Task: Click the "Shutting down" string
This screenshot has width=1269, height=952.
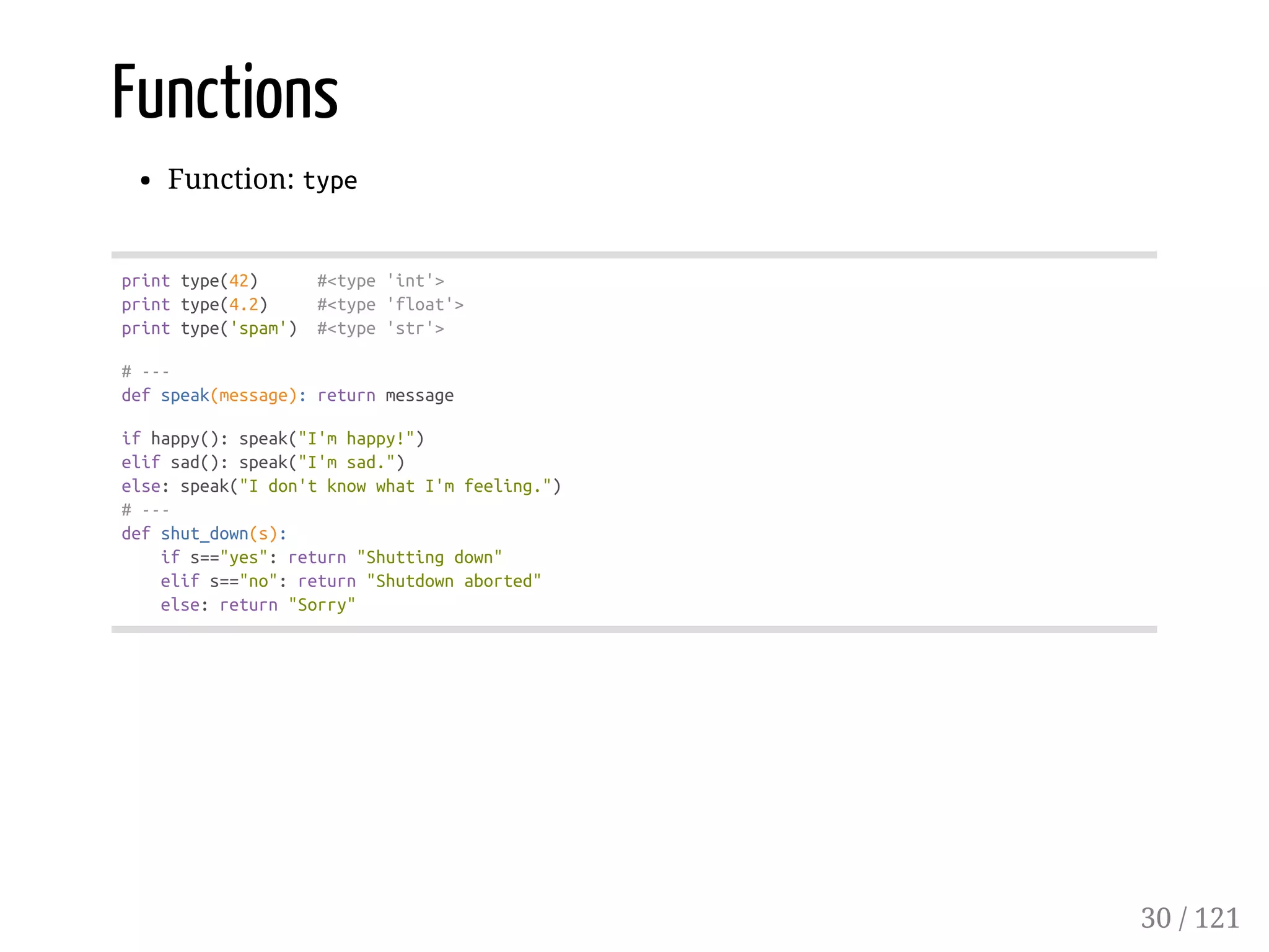Action: pyautogui.click(x=429, y=557)
